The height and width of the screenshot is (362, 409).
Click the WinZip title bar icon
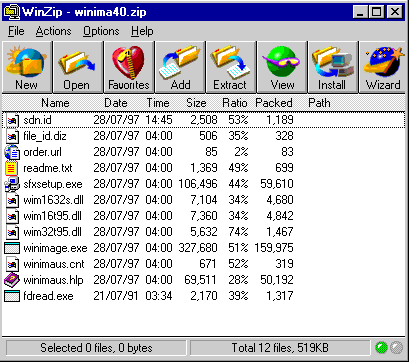[11, 12]
